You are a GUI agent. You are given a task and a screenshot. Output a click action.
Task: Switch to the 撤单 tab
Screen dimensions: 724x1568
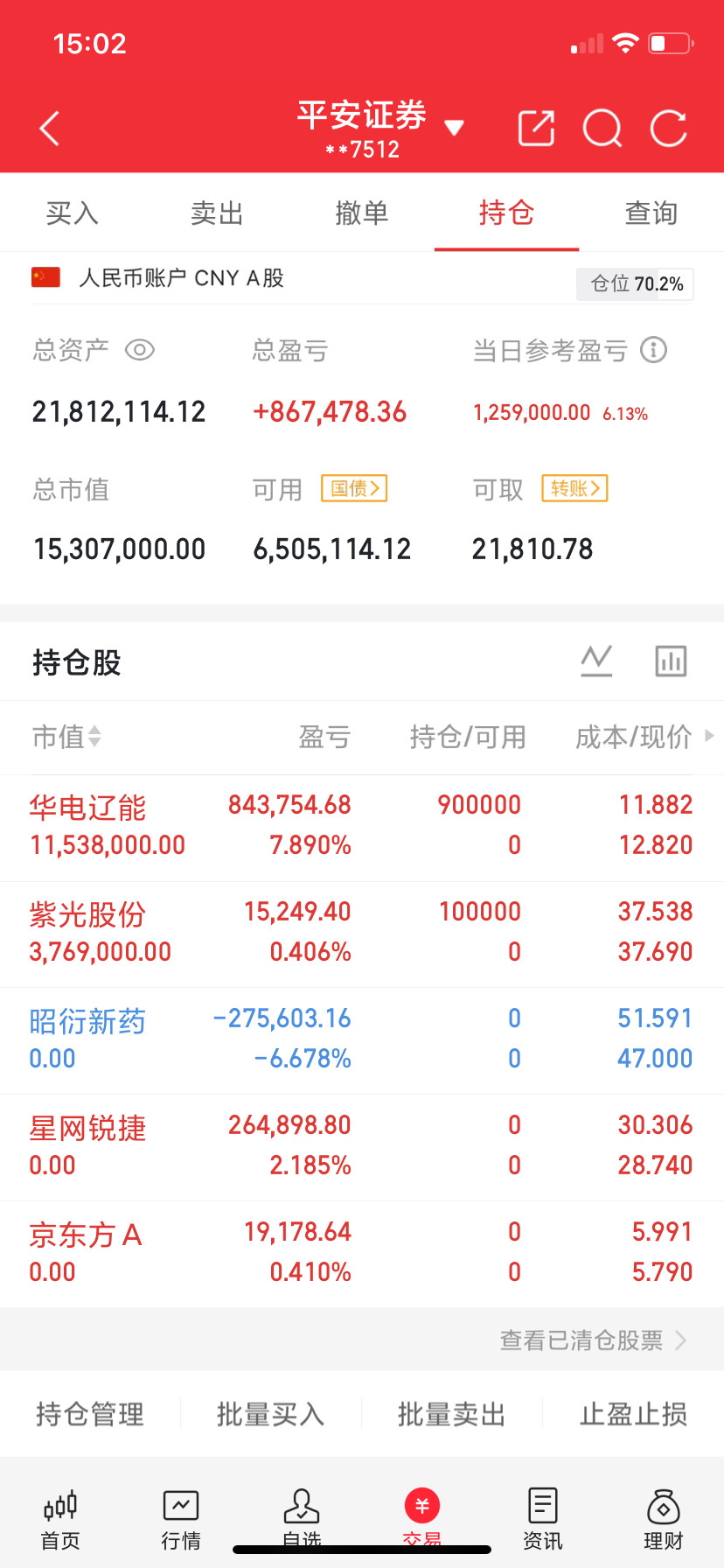(362, 213)
